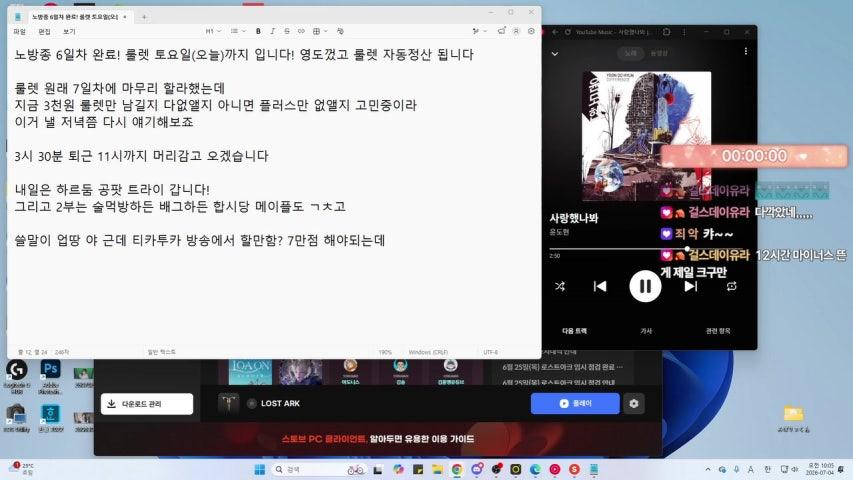Toggle repeat mode in YouTube Music
This screenshot has width=853, height=480.
(732, 286)
